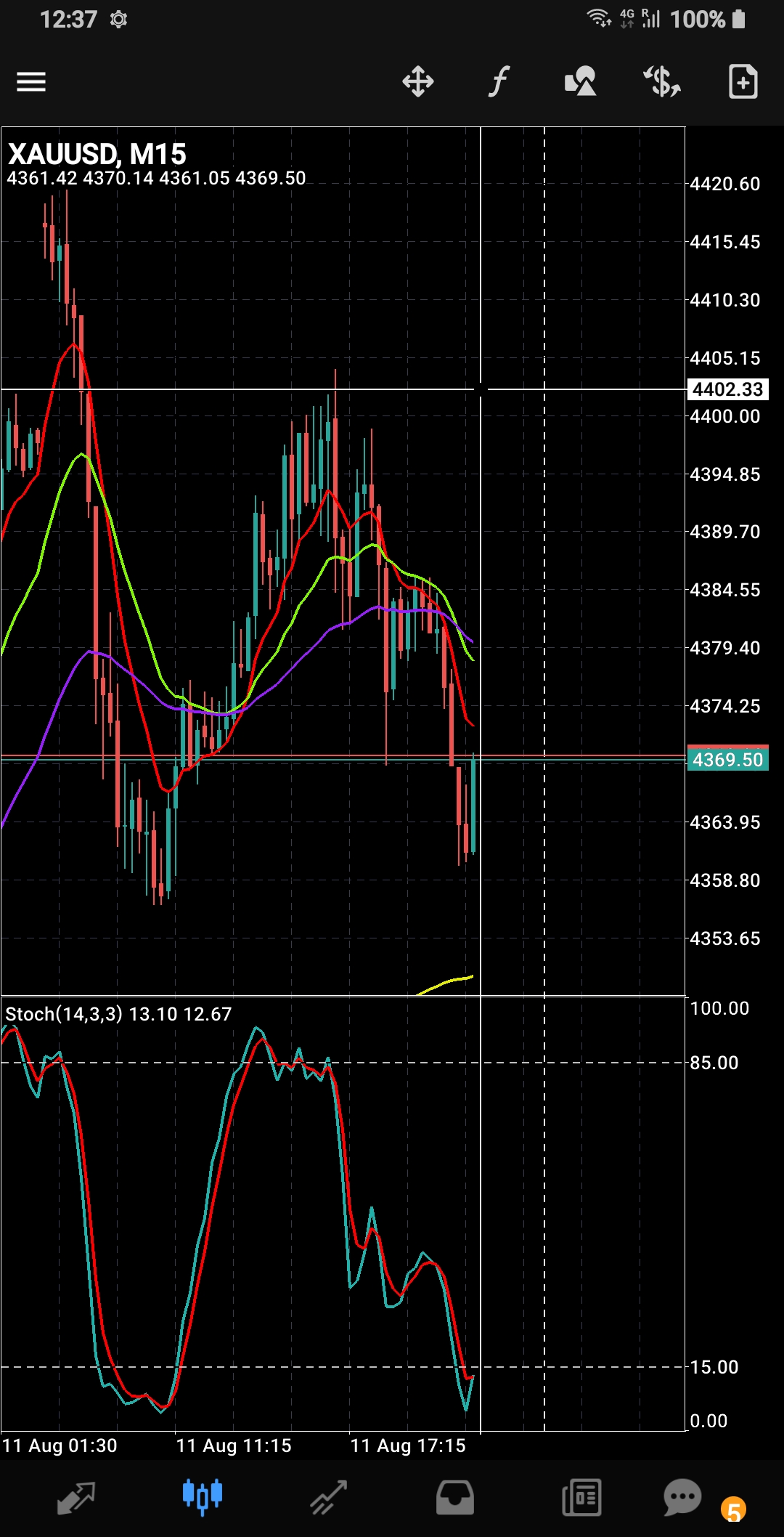The image size is (784, 1537).
Task: Toggle the crosshair tool
Action: [x=418, y=81]
